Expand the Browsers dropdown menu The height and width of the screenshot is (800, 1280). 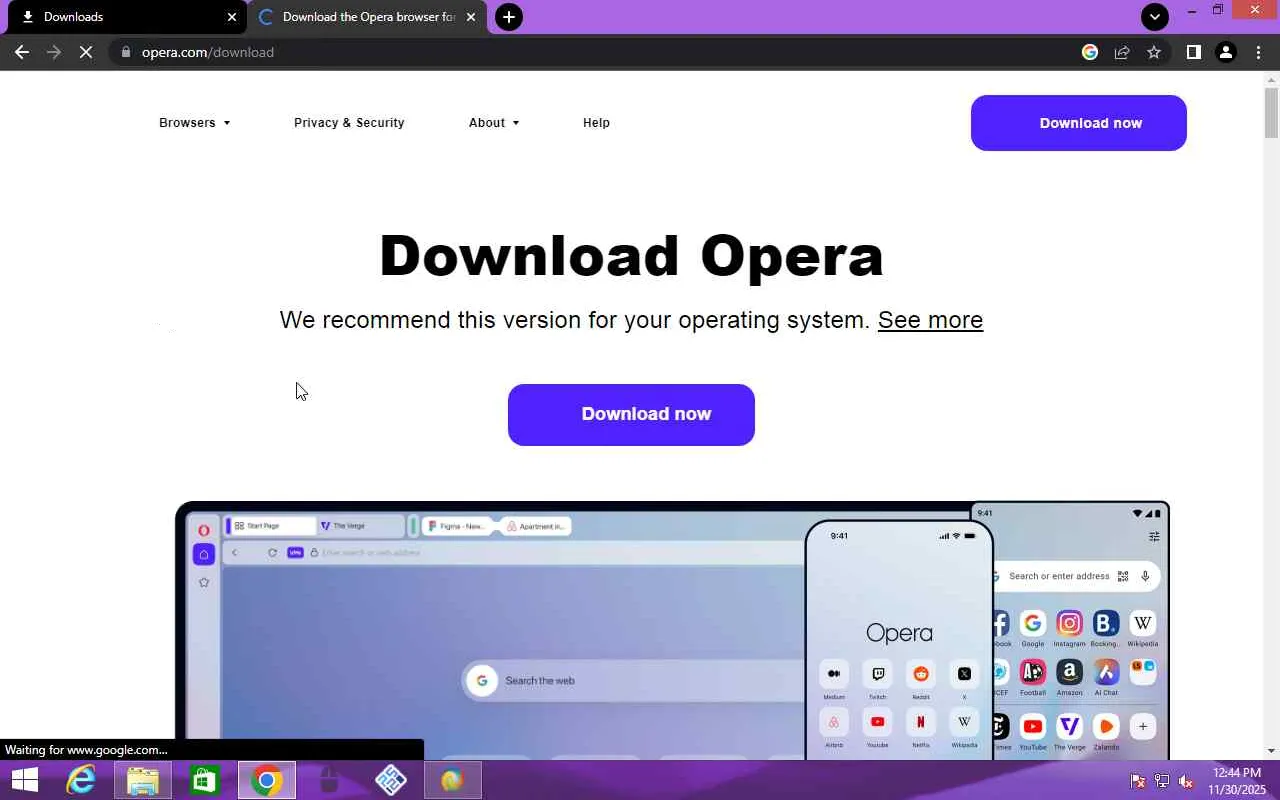[x=195, y=123]
